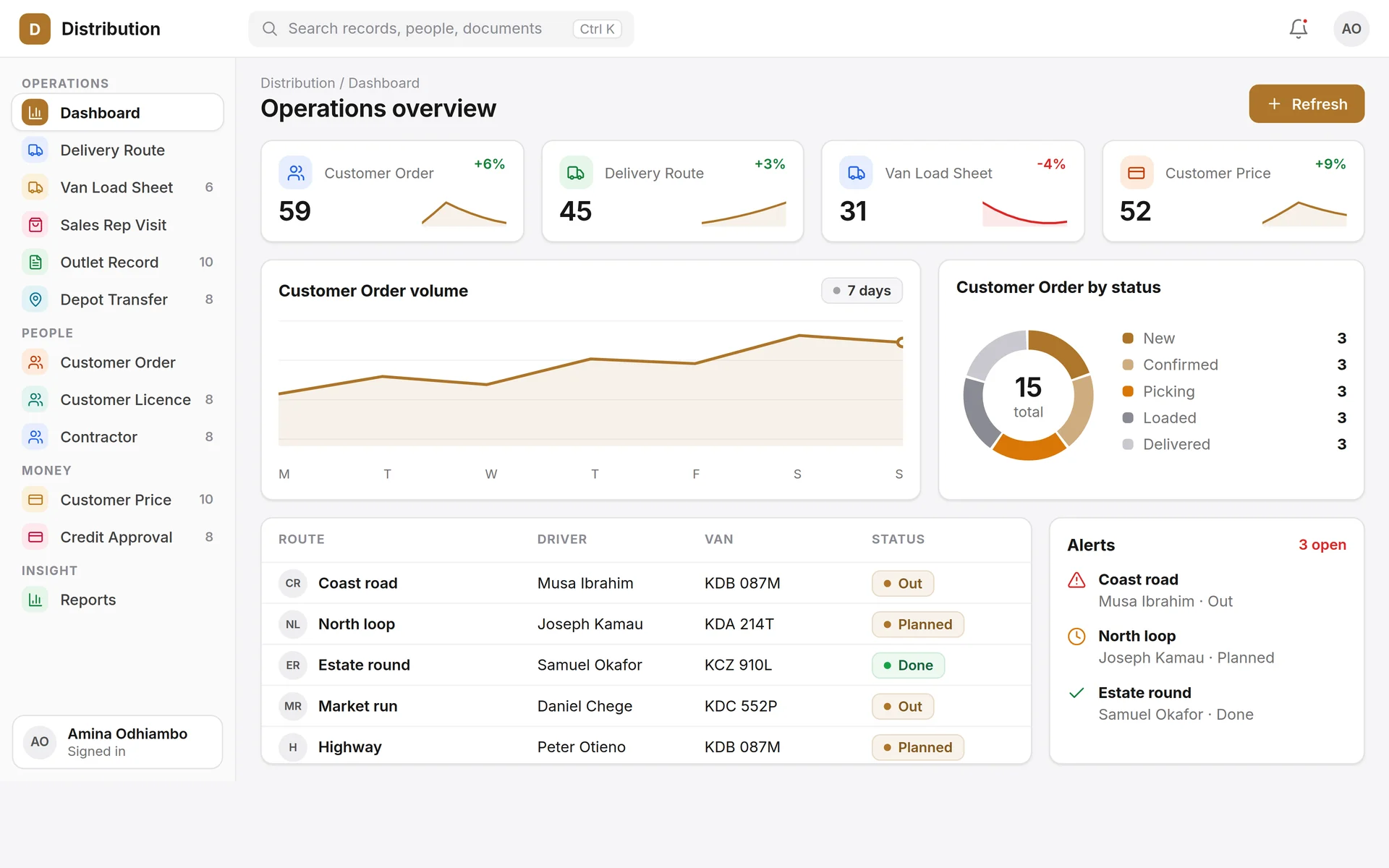Click the Reports chart icon
The width and height of the screenshot is (1389, 868).
coord(35,600)
